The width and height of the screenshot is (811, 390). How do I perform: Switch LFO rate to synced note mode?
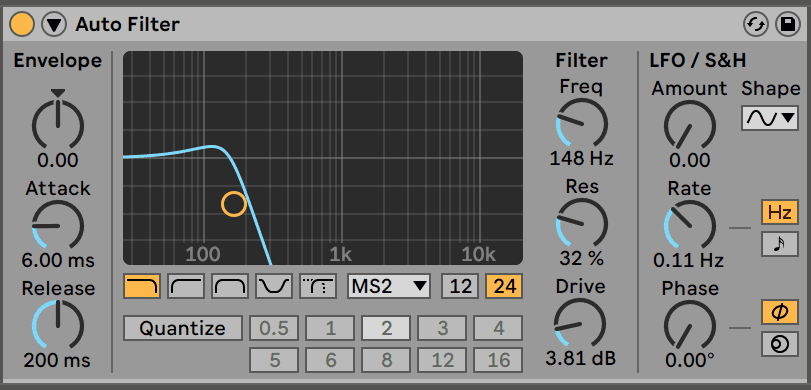779,245
